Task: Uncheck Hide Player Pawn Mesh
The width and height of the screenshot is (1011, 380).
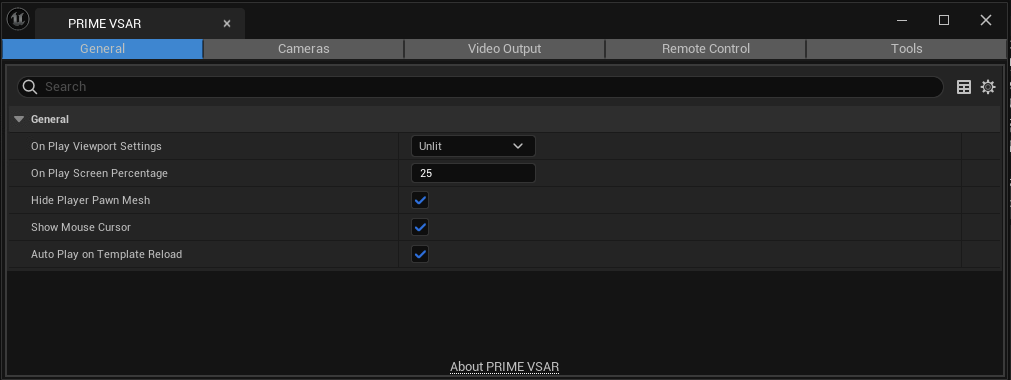Action: 420,201
